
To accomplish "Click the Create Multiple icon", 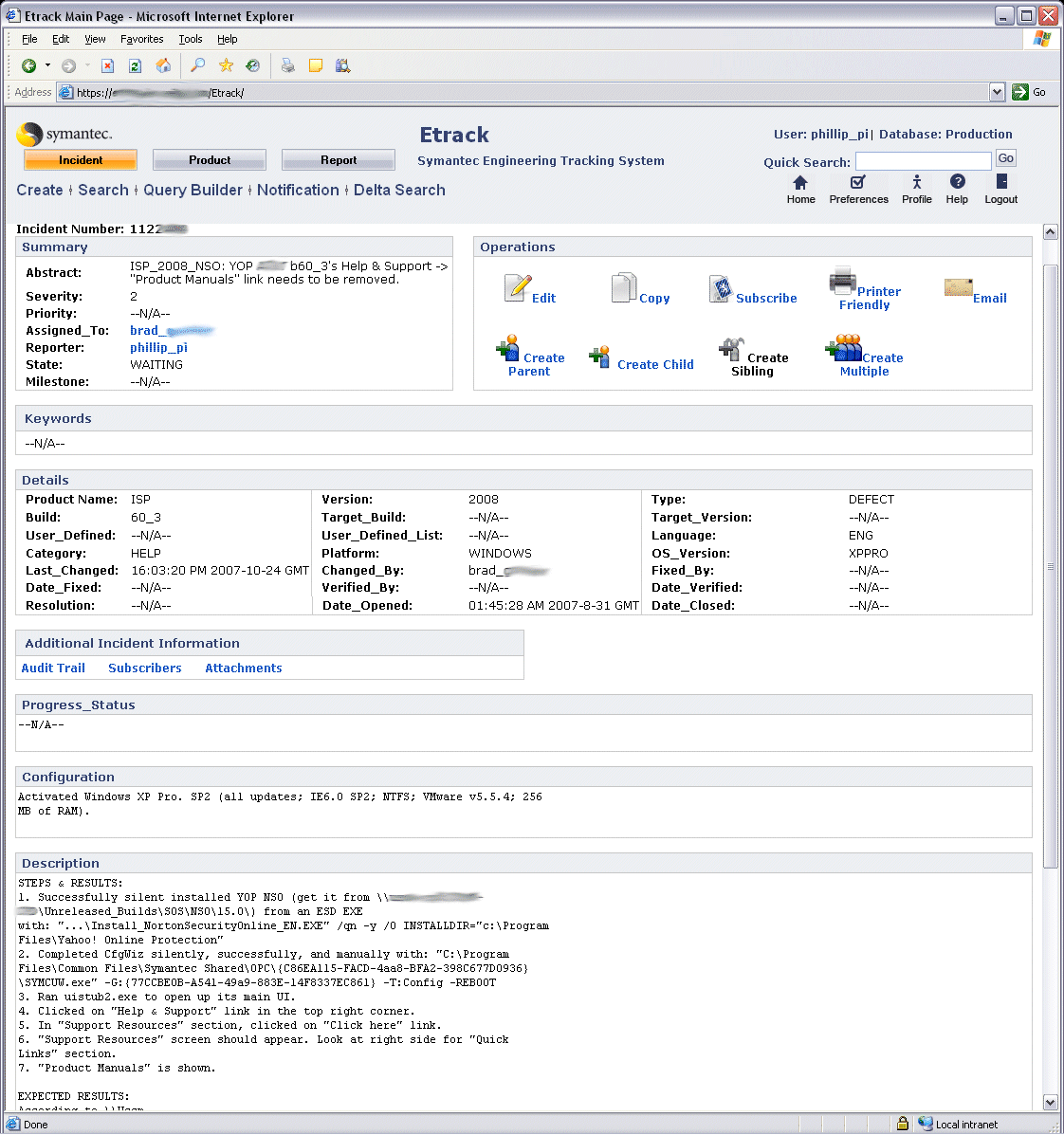I will 843,348.
